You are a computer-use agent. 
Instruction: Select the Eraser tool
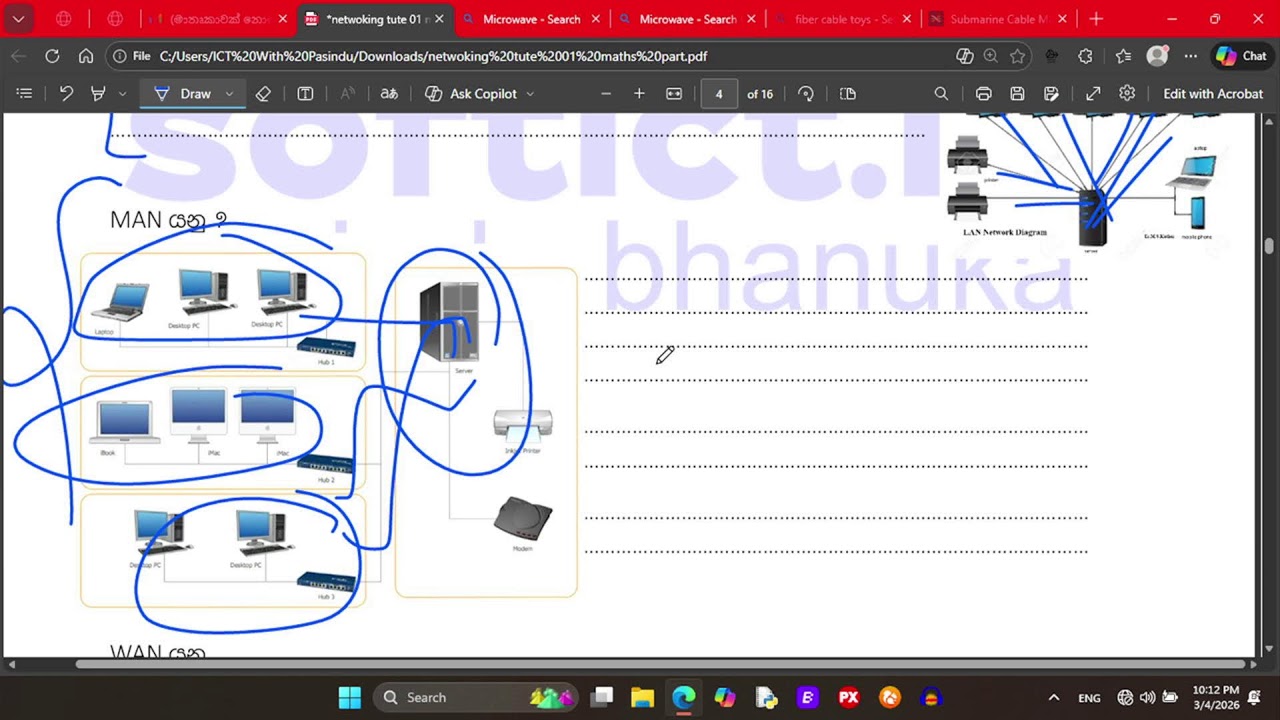[x=263, y=93]
